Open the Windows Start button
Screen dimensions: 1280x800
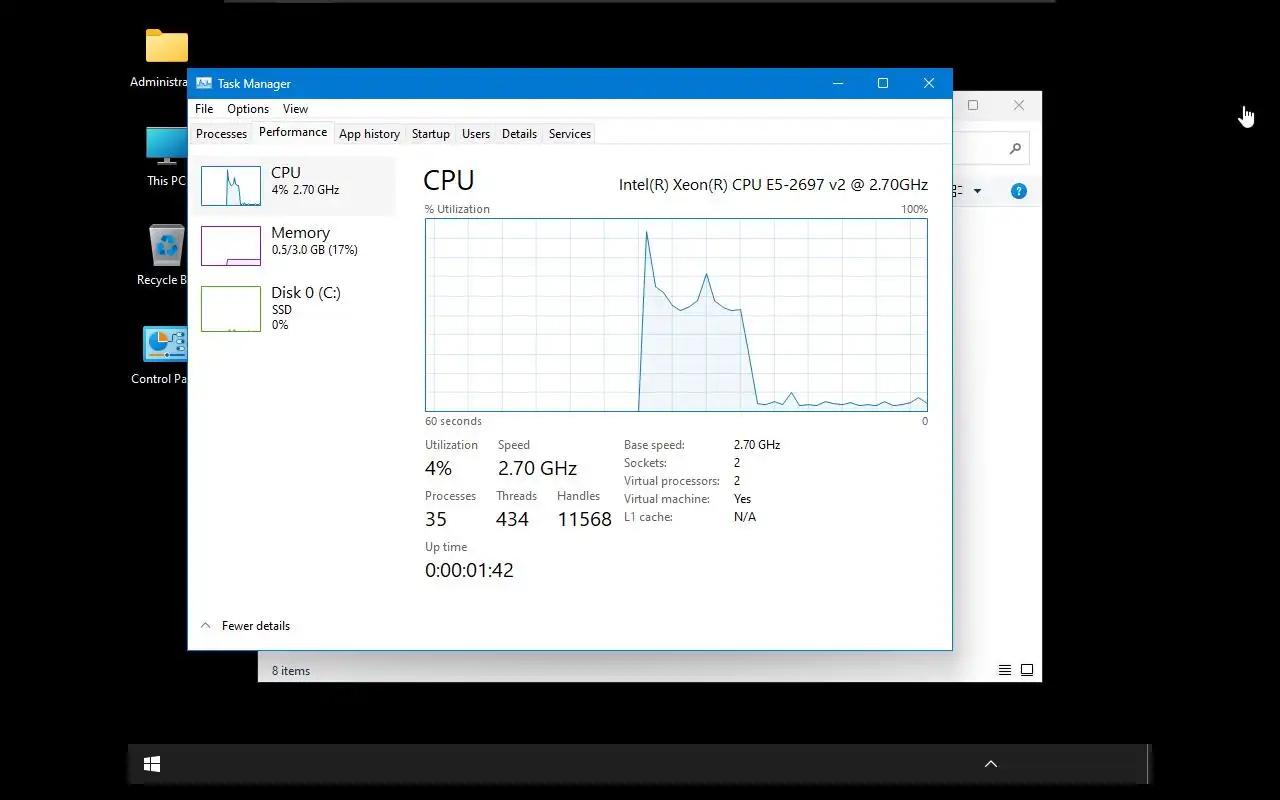point(152,764)
